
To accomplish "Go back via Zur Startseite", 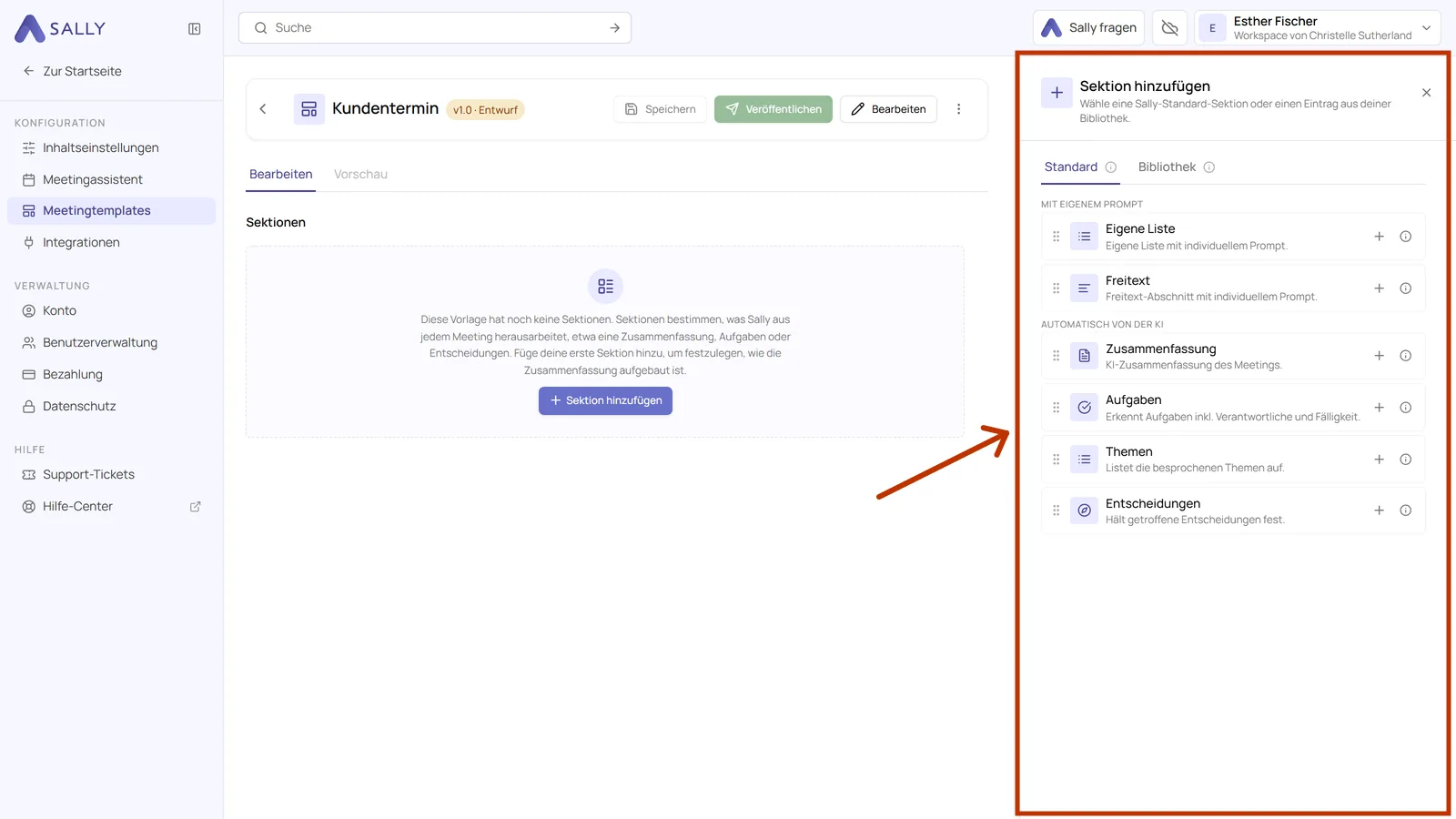I will pyautogui.click(x=72, y=71).
